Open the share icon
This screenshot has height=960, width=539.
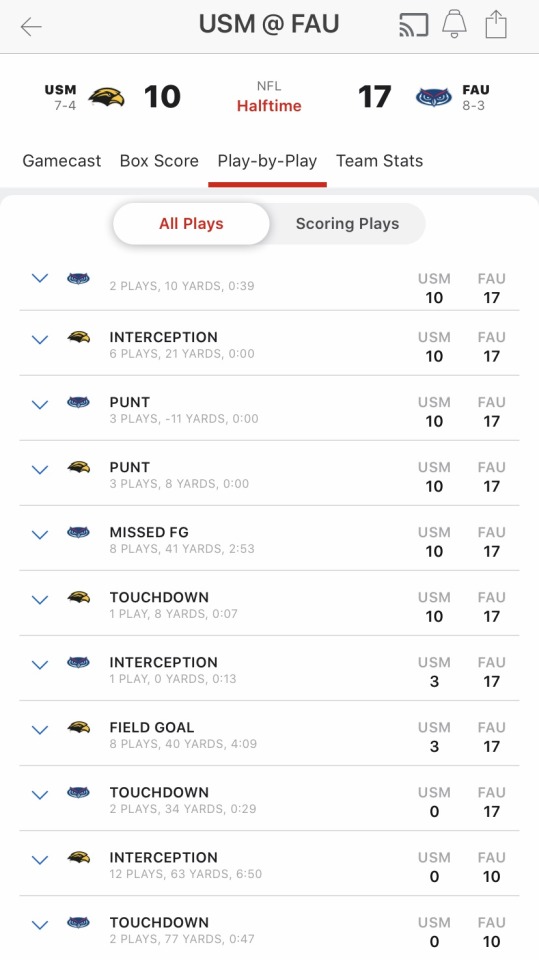(496, 25)
